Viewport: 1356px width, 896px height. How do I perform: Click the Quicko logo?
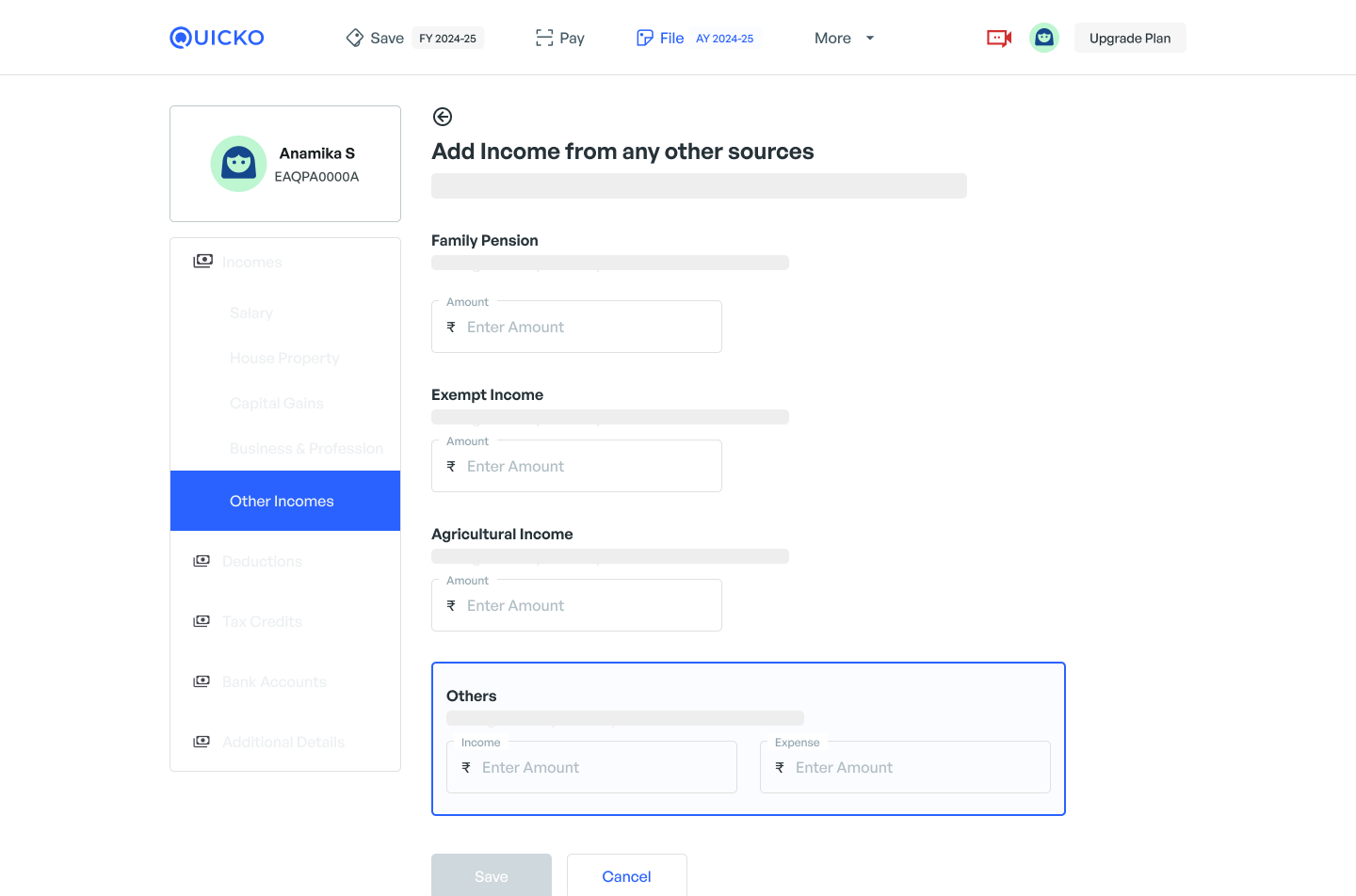[x=217, y=38]
